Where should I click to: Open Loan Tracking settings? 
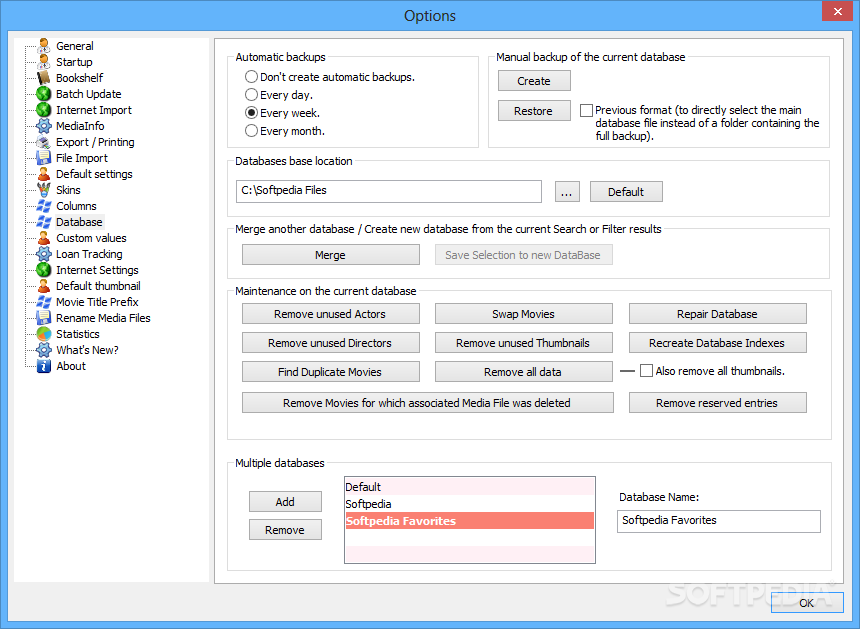pos(89,254)
